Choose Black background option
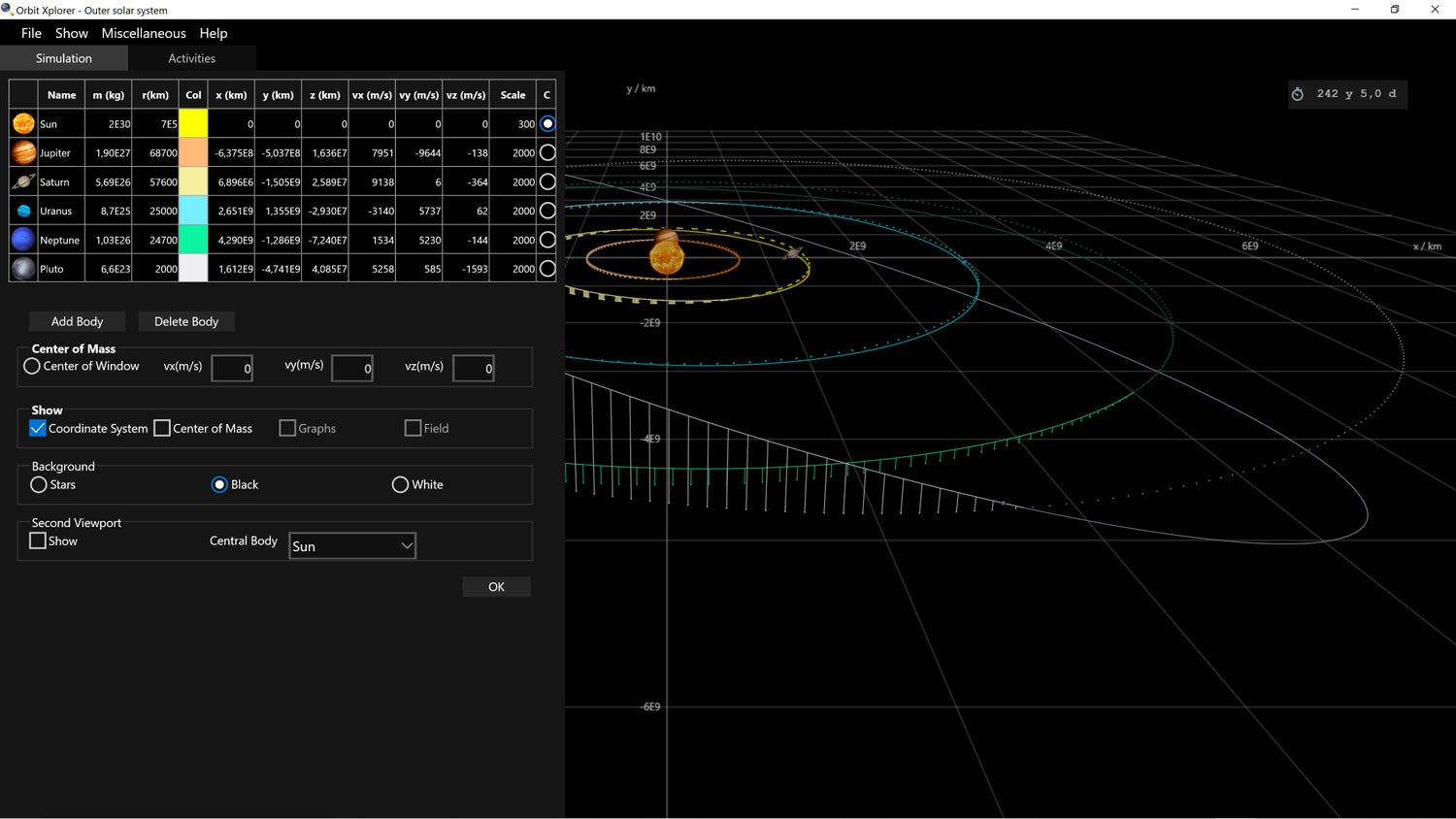1456x819 pixels. (219, 484)
